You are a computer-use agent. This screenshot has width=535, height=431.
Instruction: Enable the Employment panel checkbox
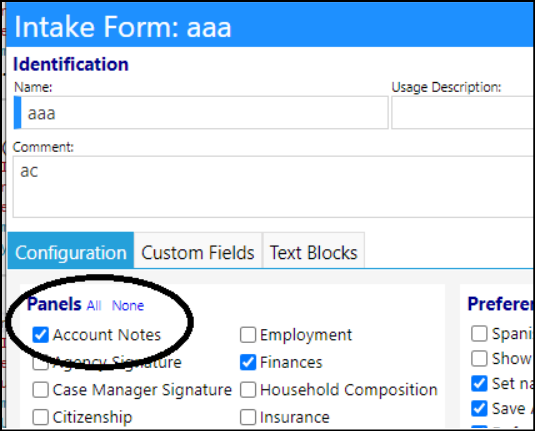click(x=248, y=335)
